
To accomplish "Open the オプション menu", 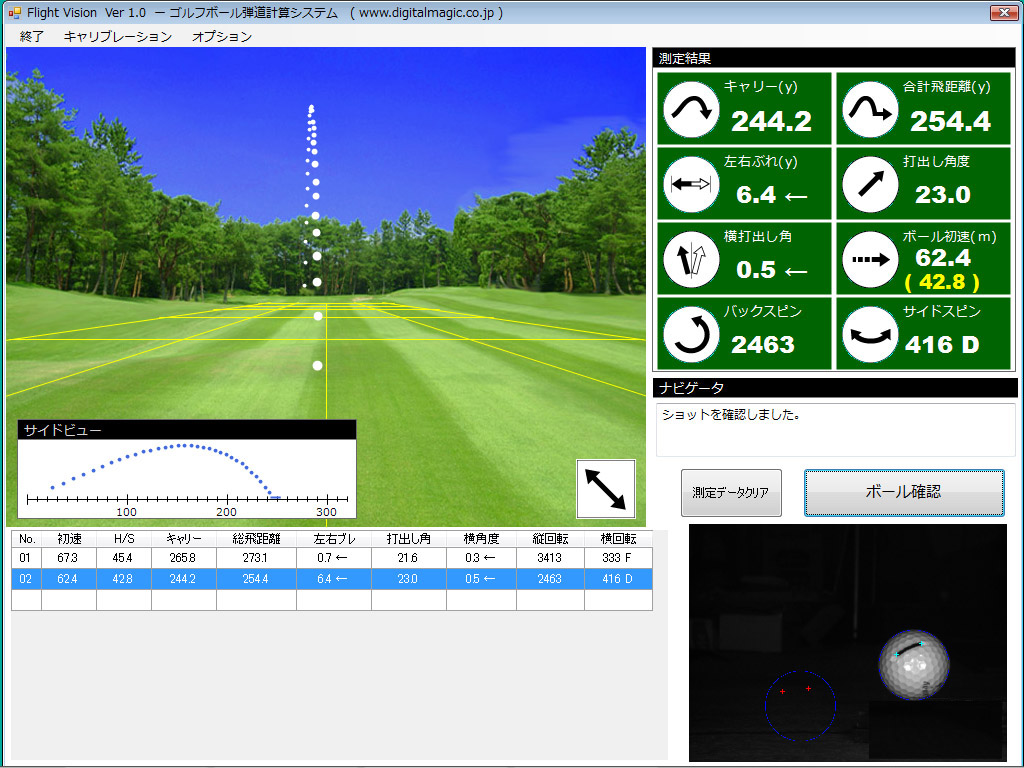I will [x=221, y=37].
